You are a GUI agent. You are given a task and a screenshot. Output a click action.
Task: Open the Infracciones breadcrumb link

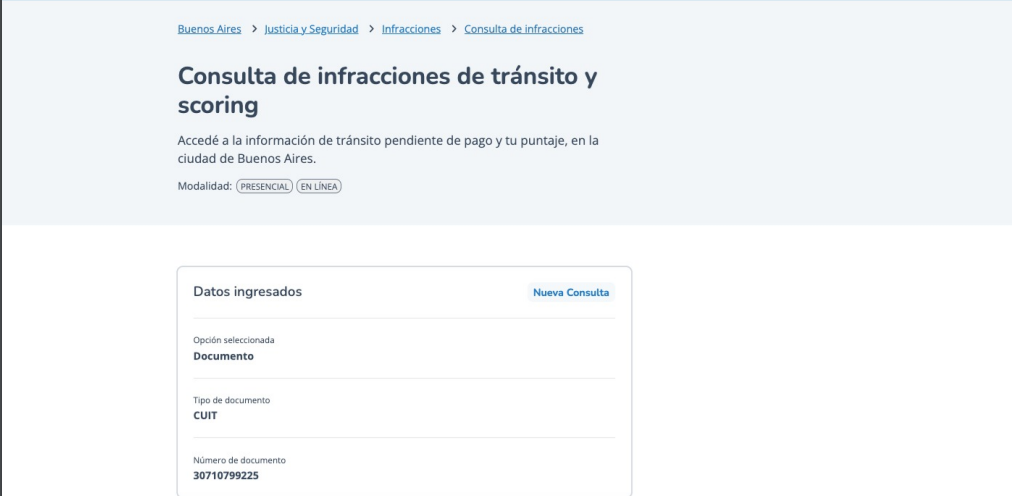[410, 28]
